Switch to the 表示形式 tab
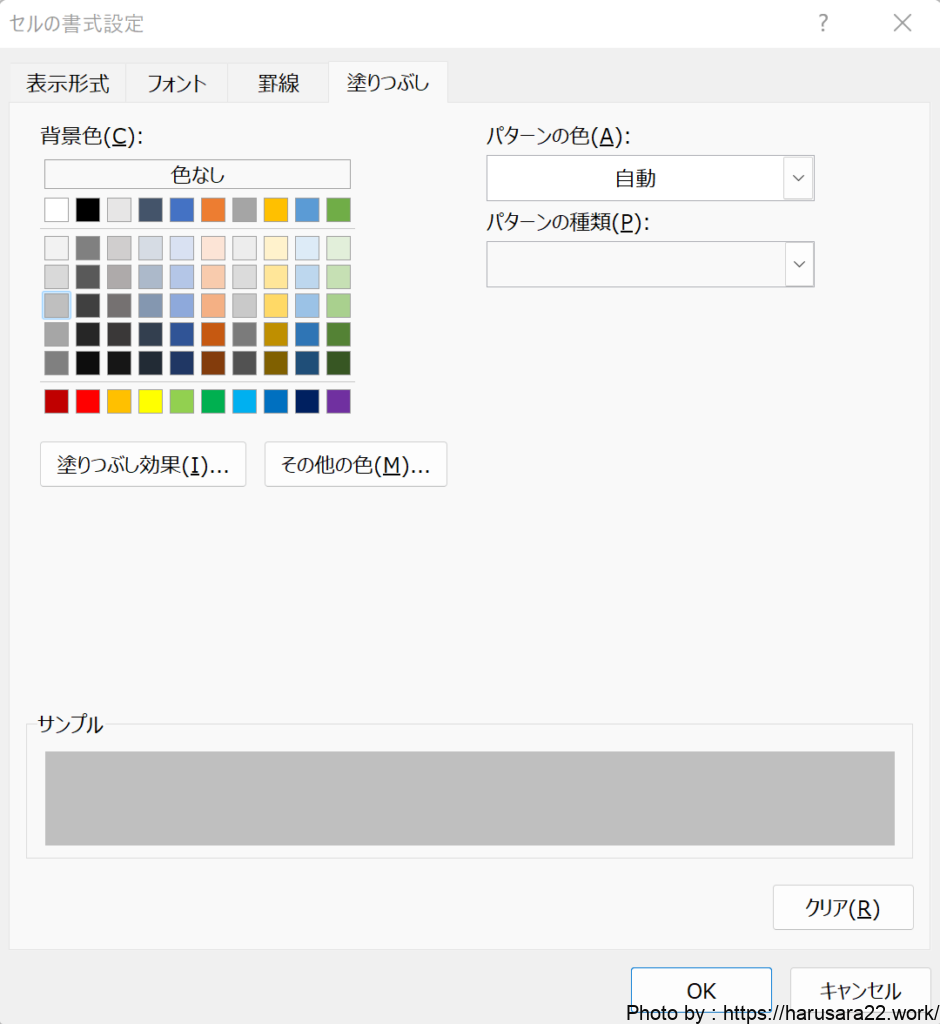Viewport: 940px width, 1024px height. (x=67, y=83)
